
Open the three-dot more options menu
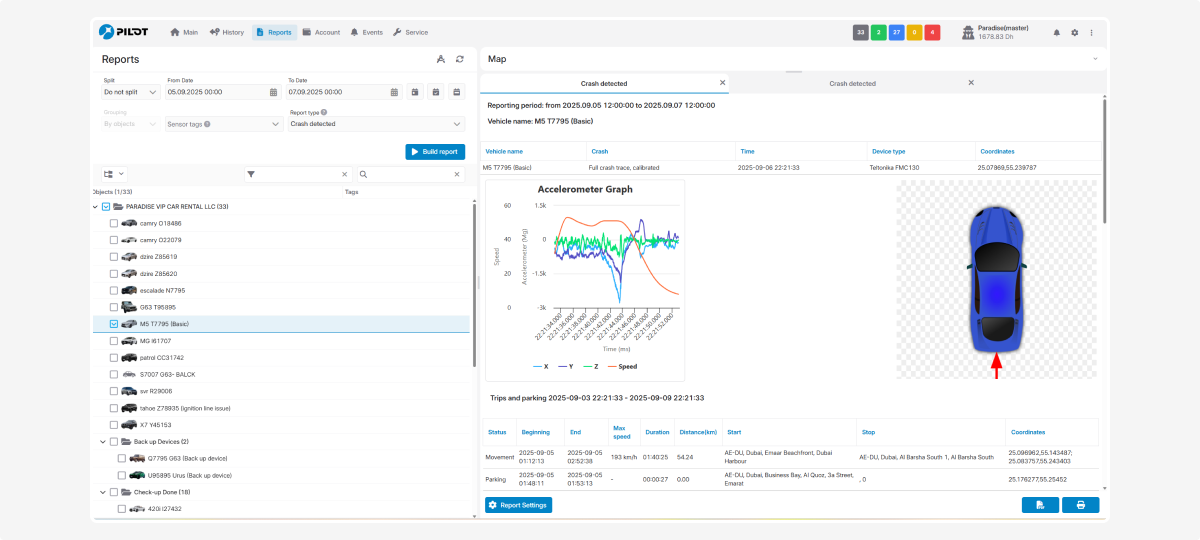tap(1091, 33)
